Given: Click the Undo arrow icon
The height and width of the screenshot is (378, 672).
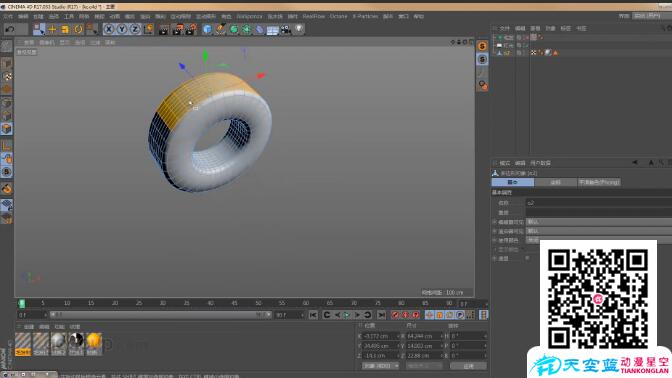Looking at the screenshot, I should pos(10,29).
